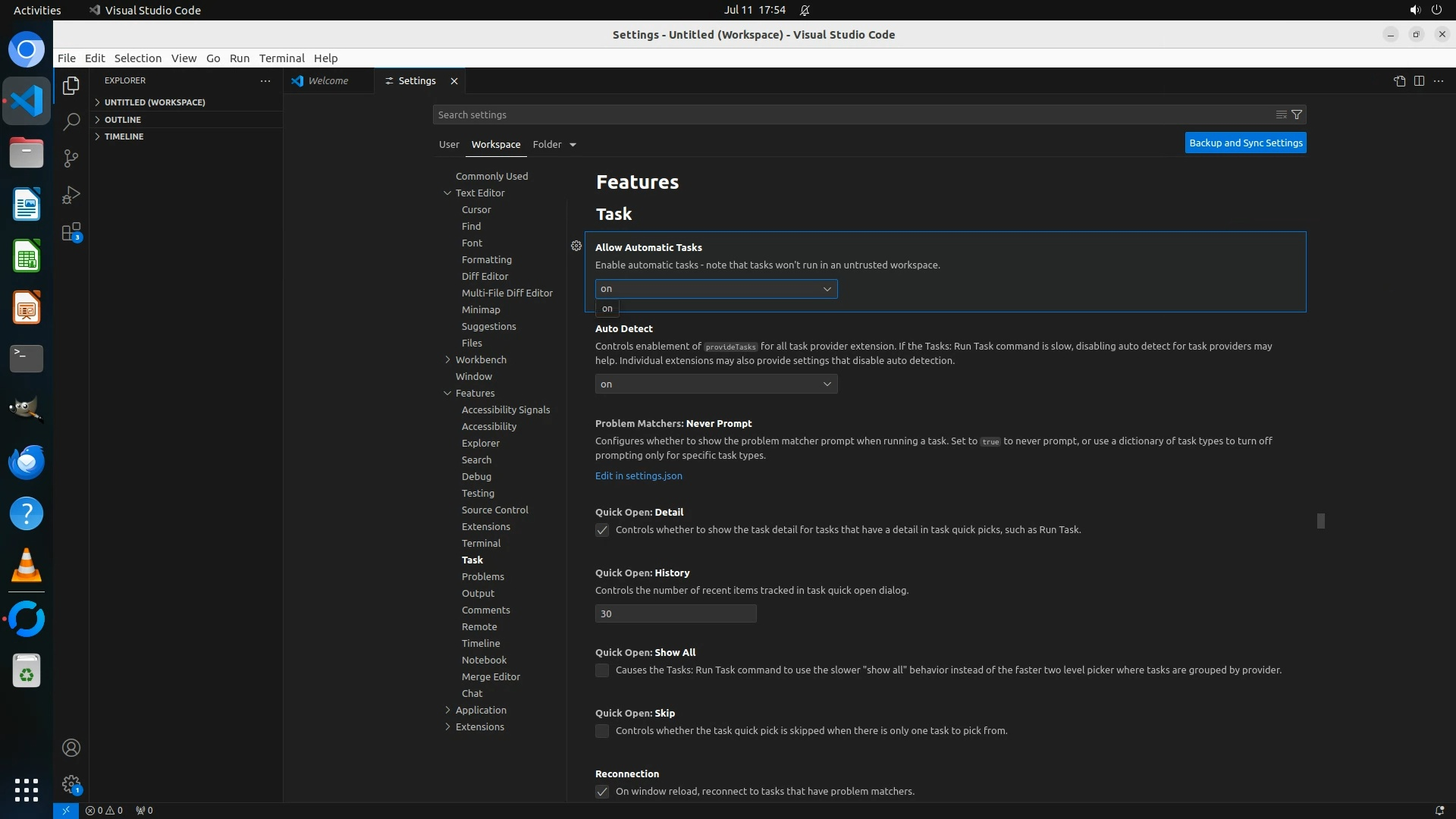Click the Split Editor Right icon
This screenshot has width=1456, height=819.
coord(1419,81)
